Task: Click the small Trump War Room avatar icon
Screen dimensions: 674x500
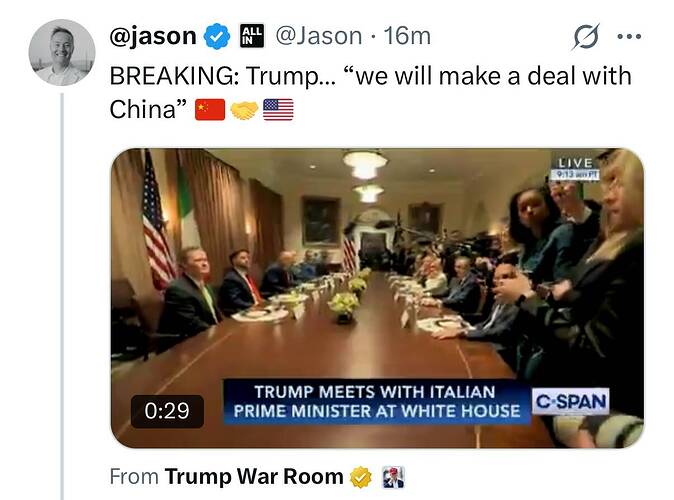Action: click(393, 477)
